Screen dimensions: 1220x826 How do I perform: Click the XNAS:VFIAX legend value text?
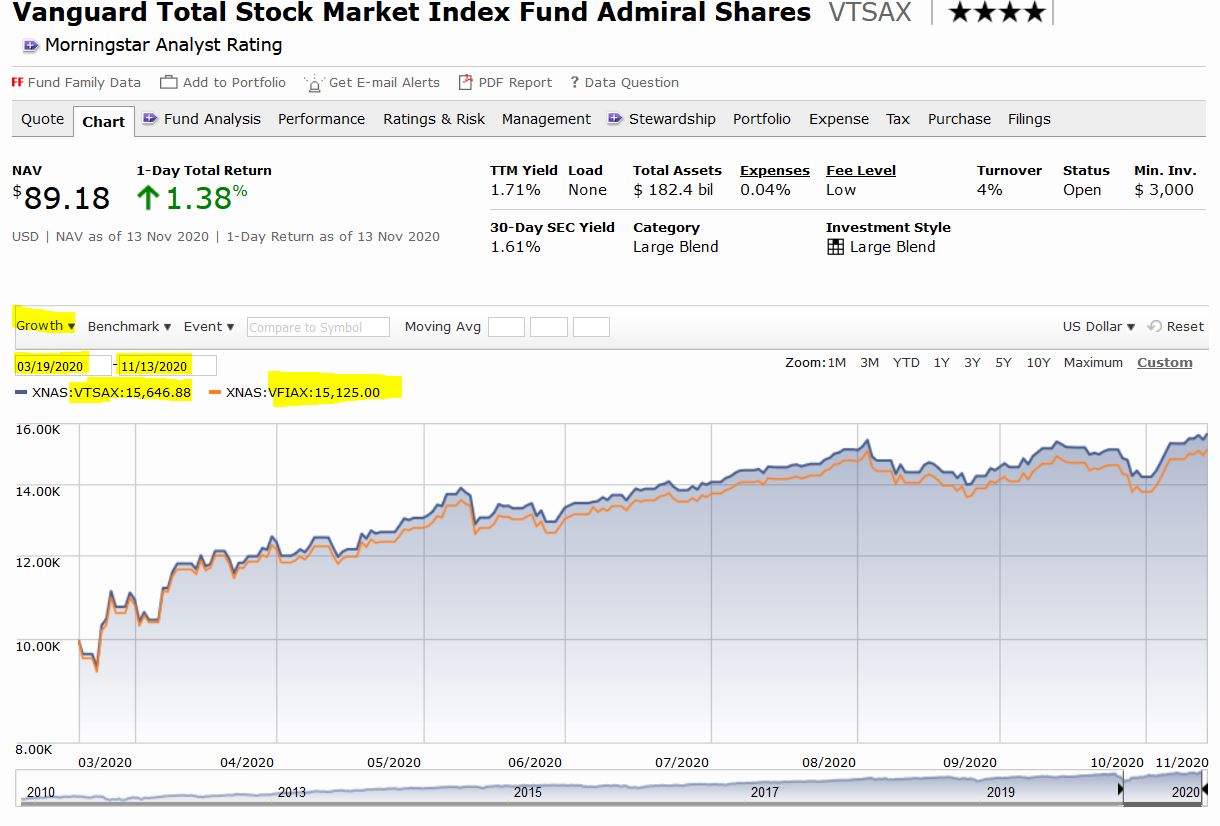(303, 392)
